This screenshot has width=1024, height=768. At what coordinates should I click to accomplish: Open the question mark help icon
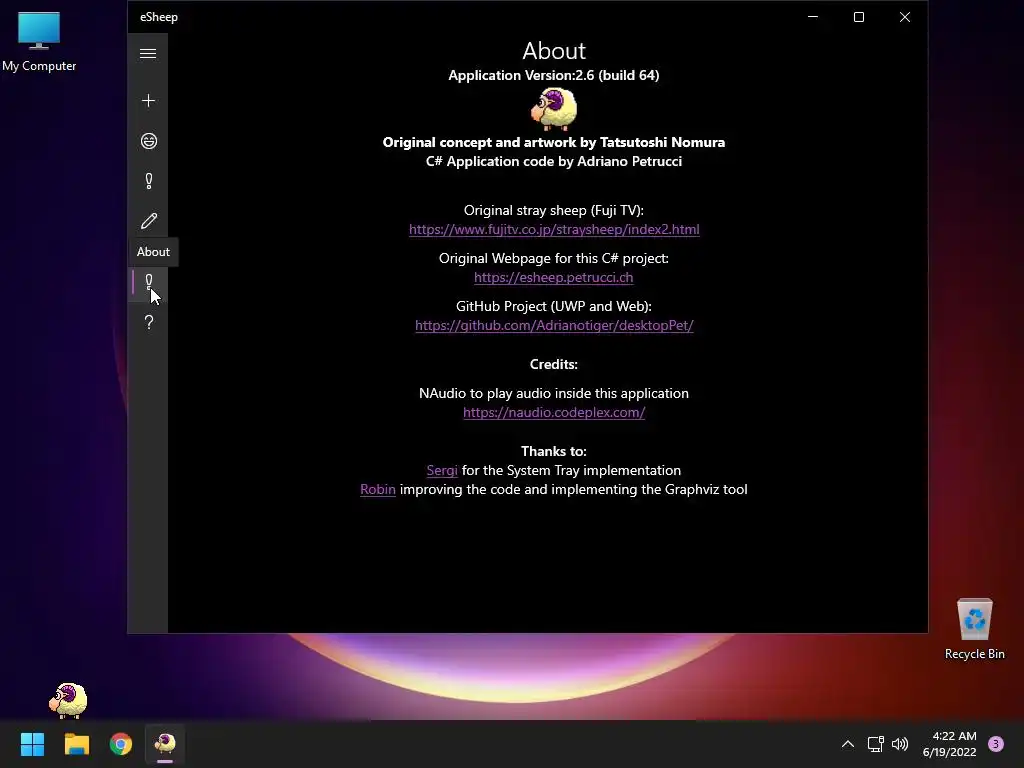click(x=149, y=322)
